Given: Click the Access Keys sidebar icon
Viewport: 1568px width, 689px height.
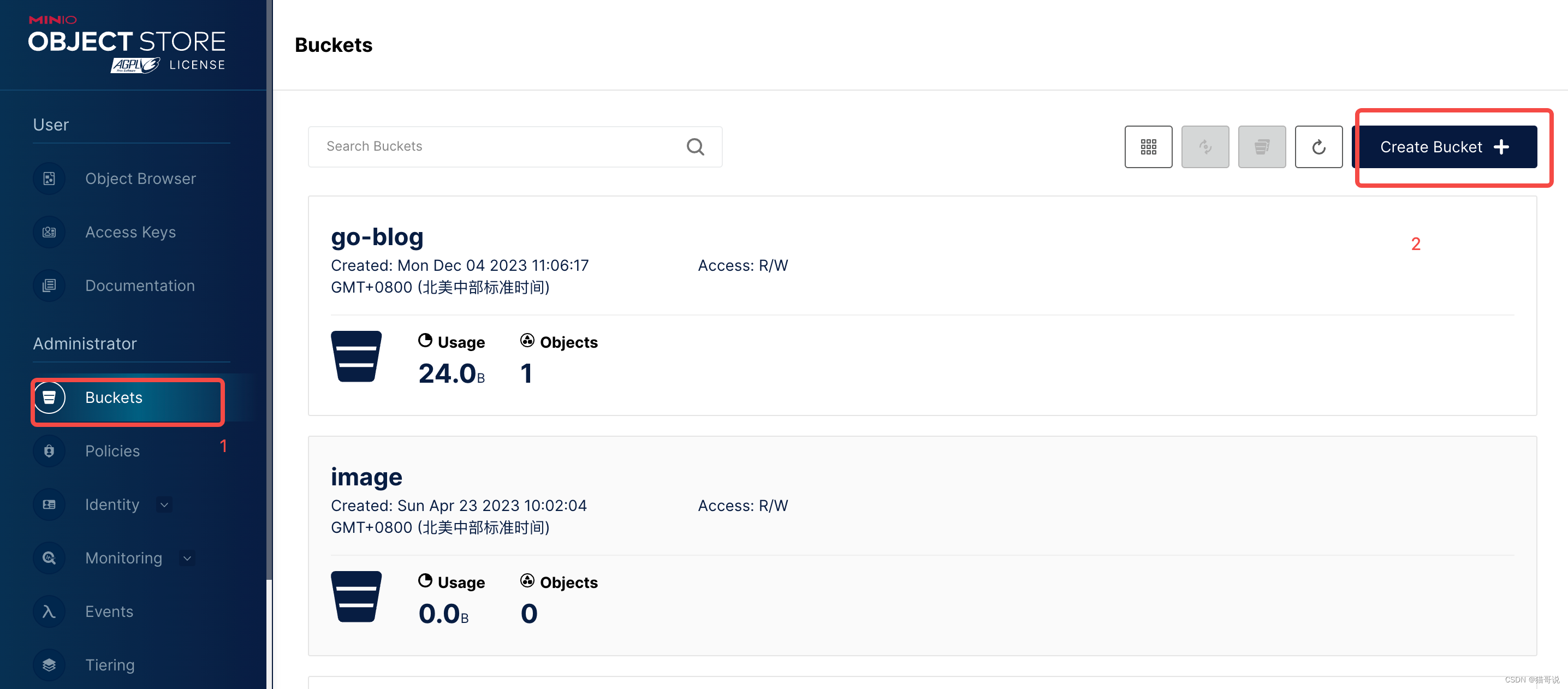Looking at the screenshot, I should [49, 232].
